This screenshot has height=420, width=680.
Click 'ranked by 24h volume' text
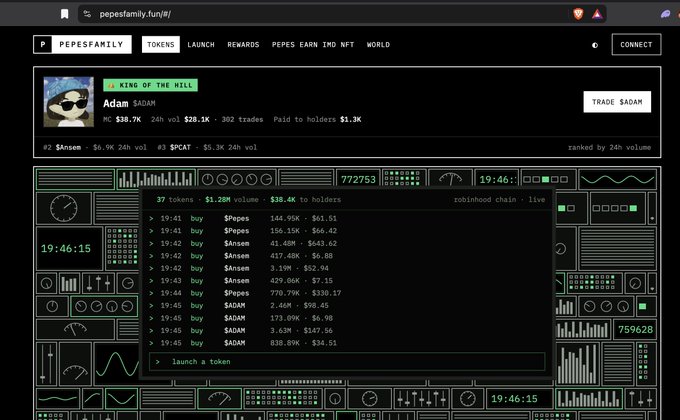[609, 148]
